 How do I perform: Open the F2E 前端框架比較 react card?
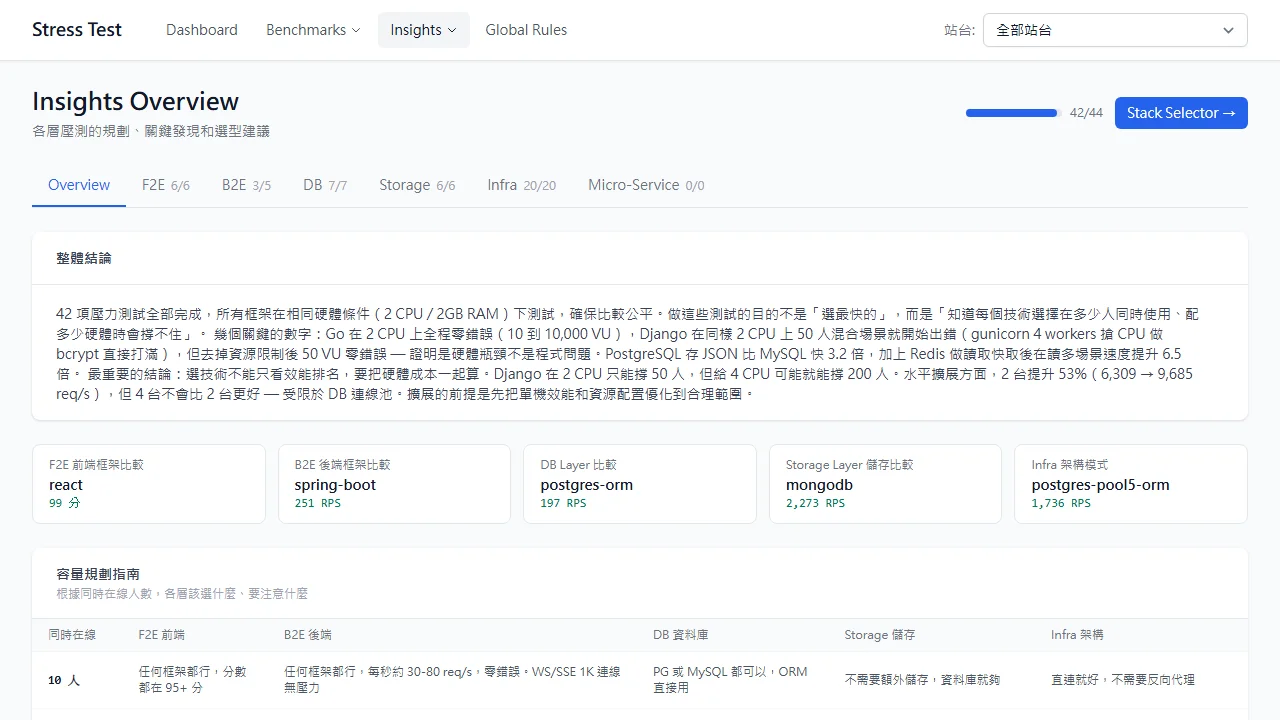click(x=149, y=484)
